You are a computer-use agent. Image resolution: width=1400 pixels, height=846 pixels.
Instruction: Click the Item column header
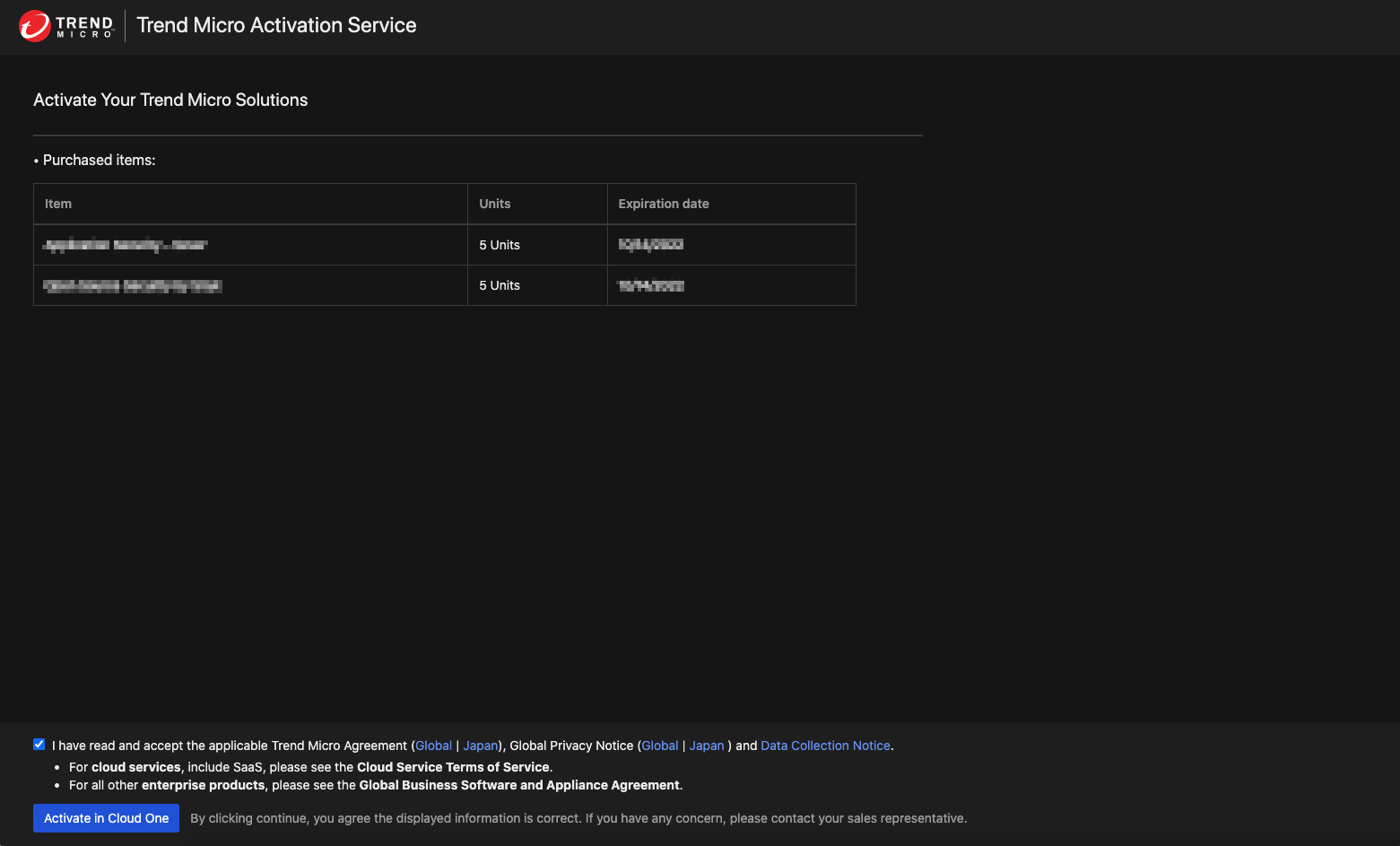coord(58,204)
